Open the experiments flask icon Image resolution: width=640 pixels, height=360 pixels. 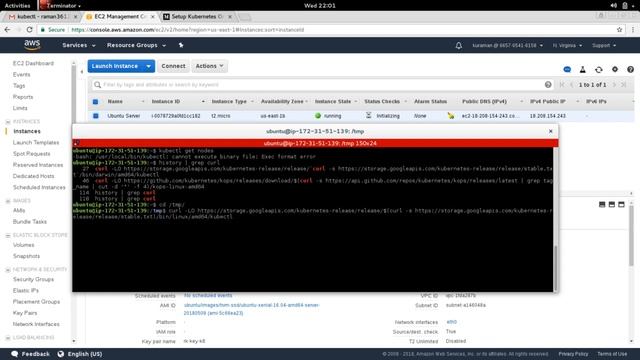[x=582, y=69]
